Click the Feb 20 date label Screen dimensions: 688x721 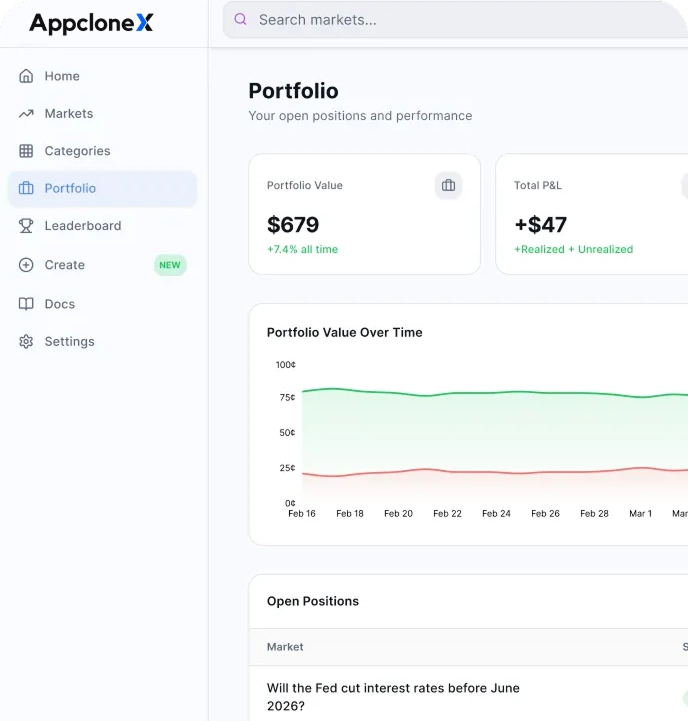(398, 514)
